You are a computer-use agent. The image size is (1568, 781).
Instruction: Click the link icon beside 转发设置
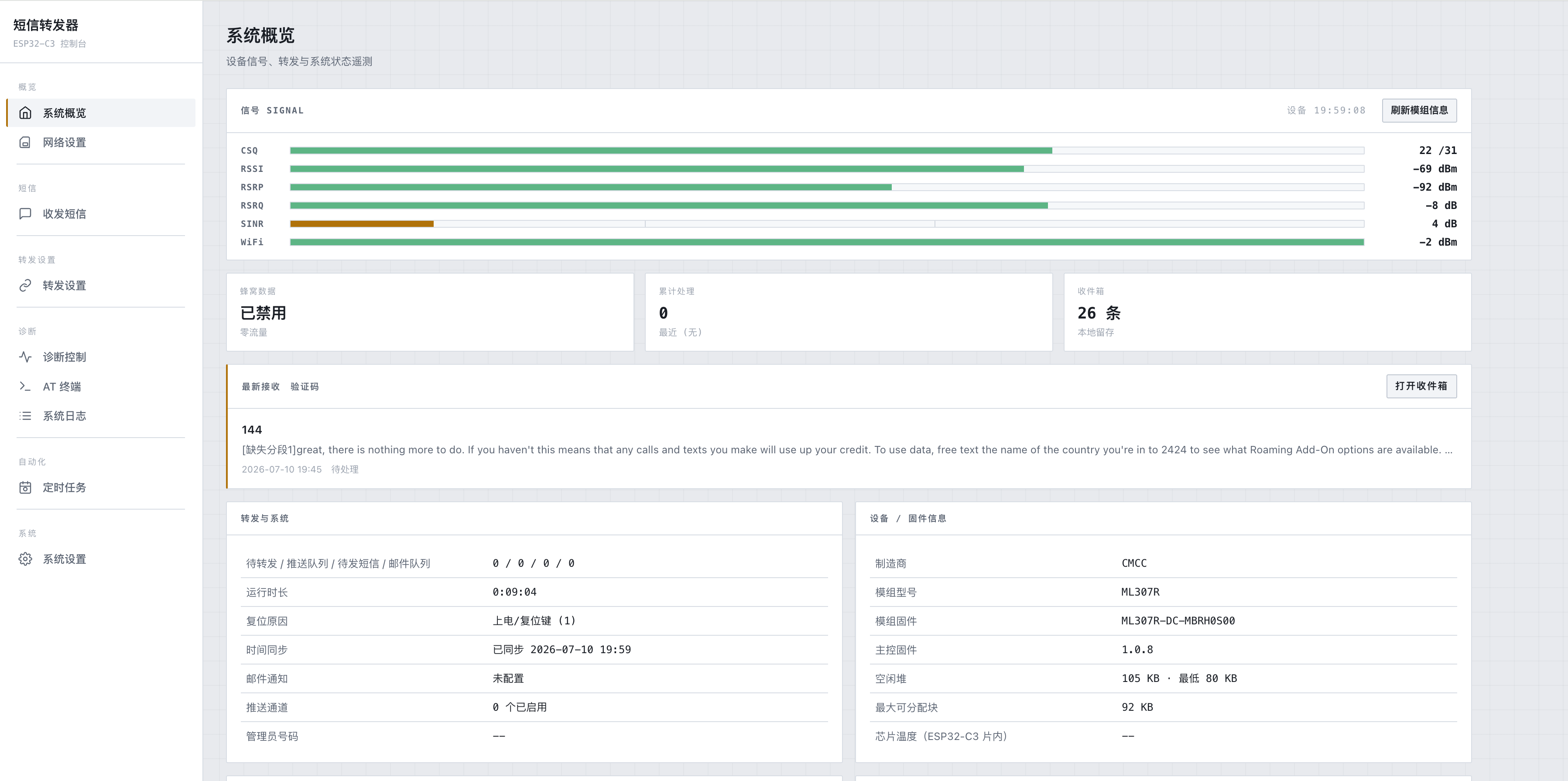[x=25, y=285]
